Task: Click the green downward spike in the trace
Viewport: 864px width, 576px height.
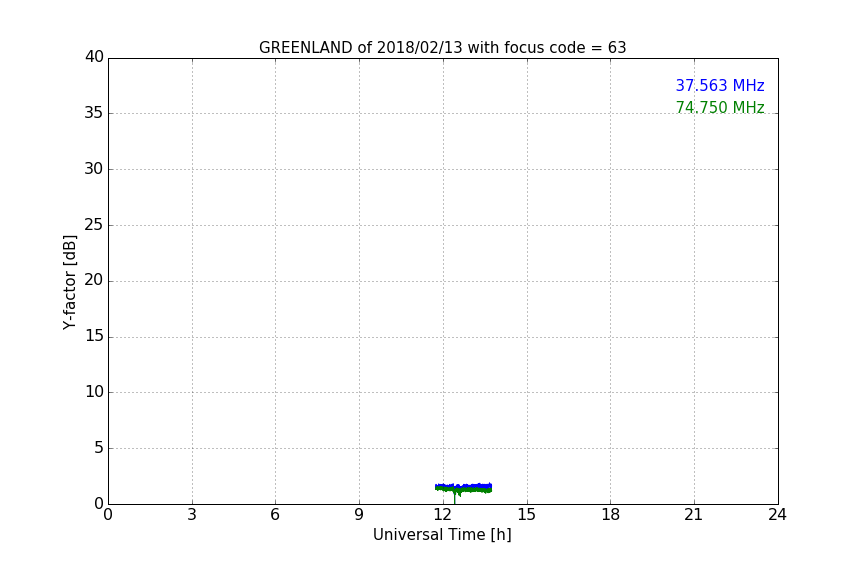Action: pyautogui.click(x=455, y=497)
